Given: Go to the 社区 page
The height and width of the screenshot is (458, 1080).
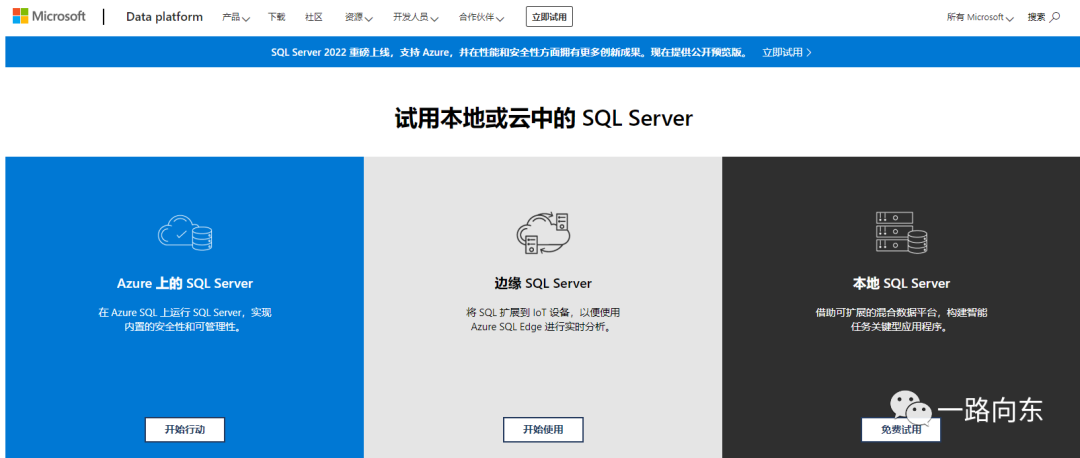Looking at the screenshot, I should pos(313,17).
